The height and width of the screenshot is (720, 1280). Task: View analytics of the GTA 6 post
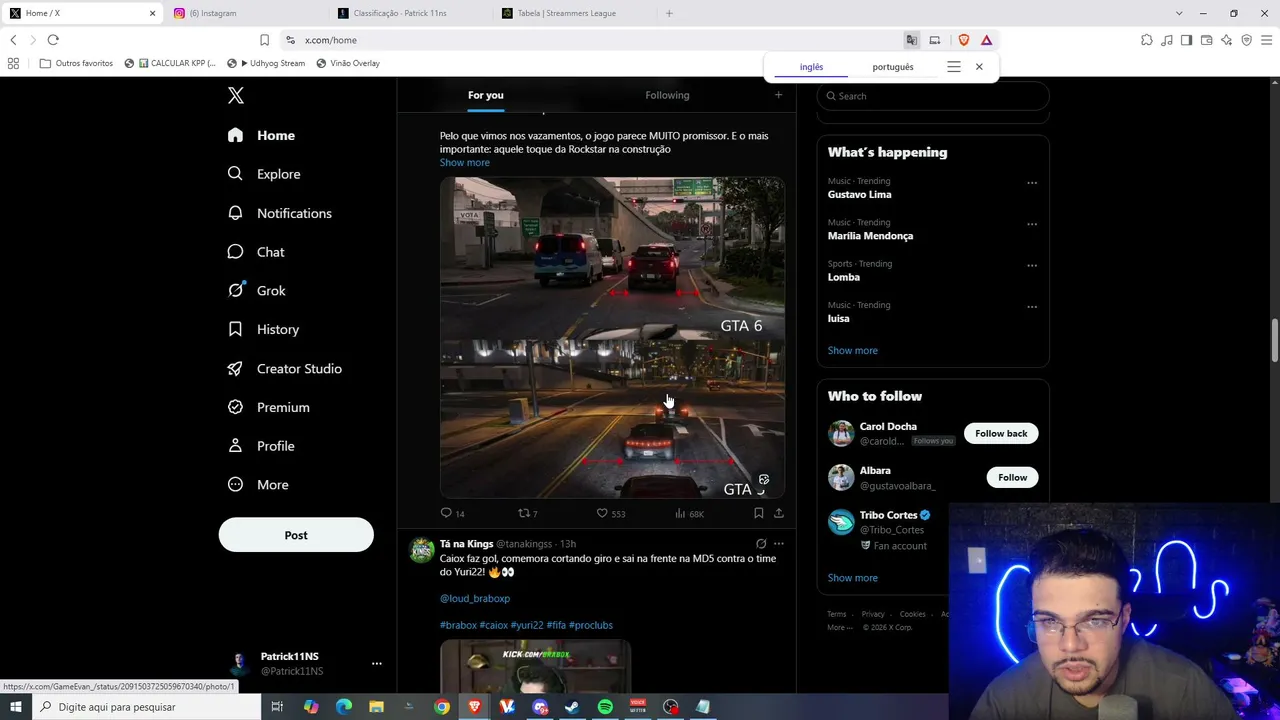689,513
